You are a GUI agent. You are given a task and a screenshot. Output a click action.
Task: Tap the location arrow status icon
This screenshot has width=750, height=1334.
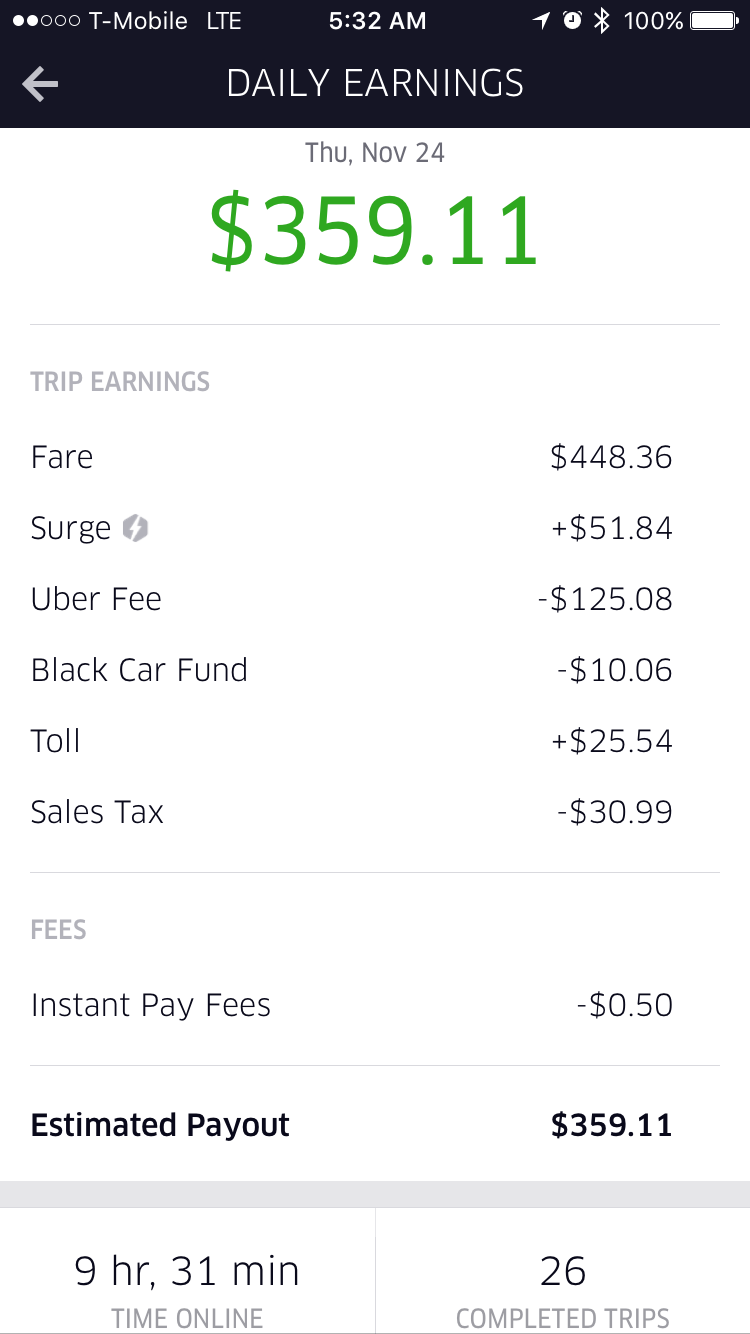542,21
